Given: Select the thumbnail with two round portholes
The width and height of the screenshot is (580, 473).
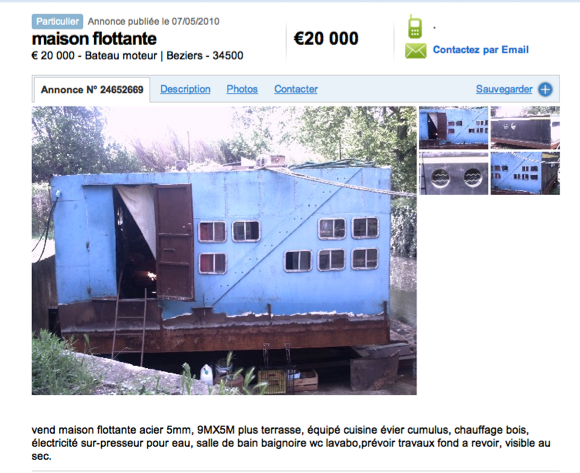Looking at the screenshot, I should 453,173.
